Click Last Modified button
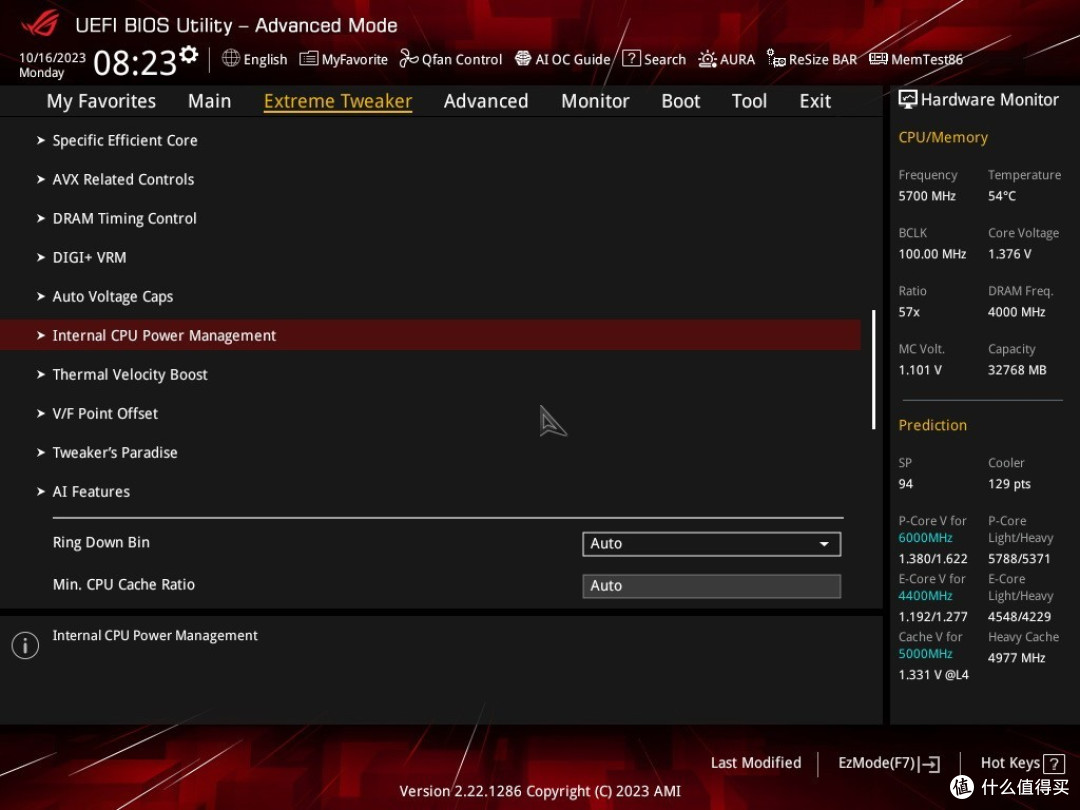 coord(756,763)
